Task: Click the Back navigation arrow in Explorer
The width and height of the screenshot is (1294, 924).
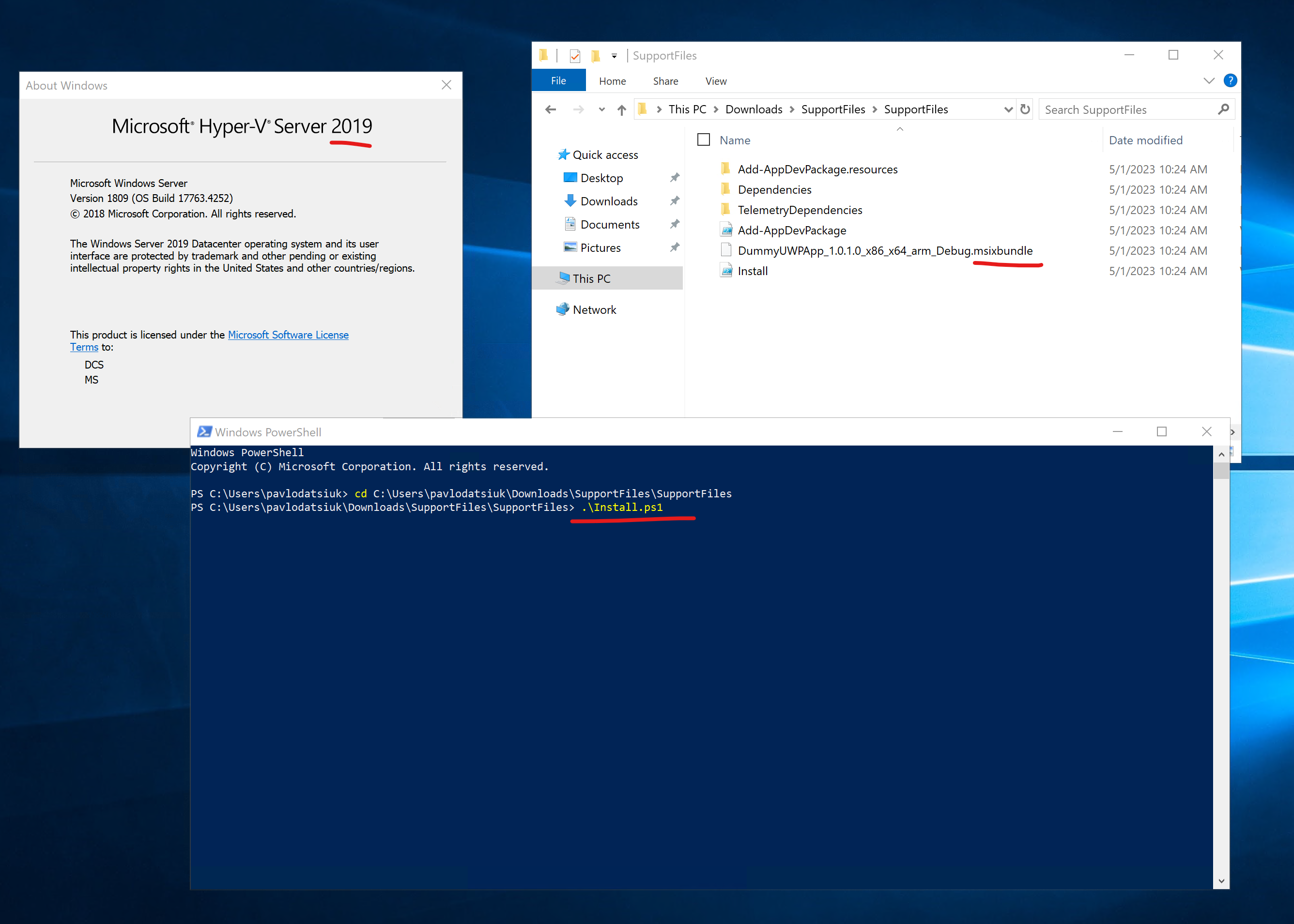Action: pos(550,109)
